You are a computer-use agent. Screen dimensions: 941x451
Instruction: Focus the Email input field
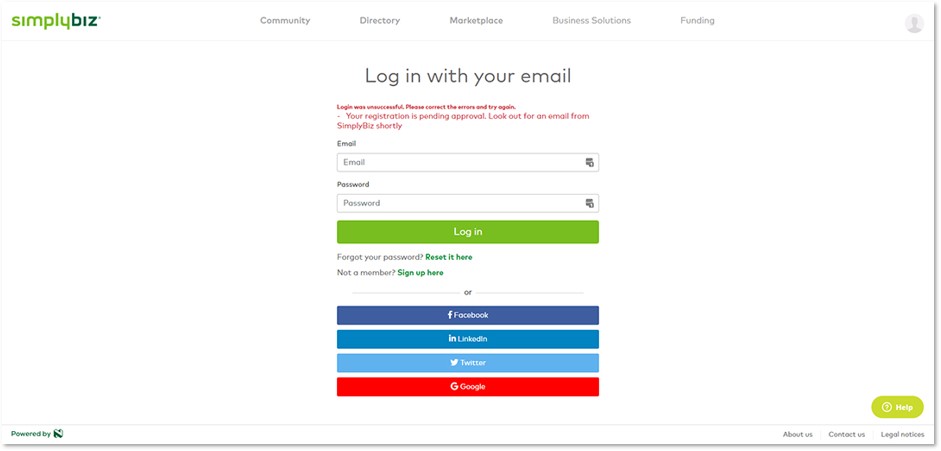click(460, 162)
